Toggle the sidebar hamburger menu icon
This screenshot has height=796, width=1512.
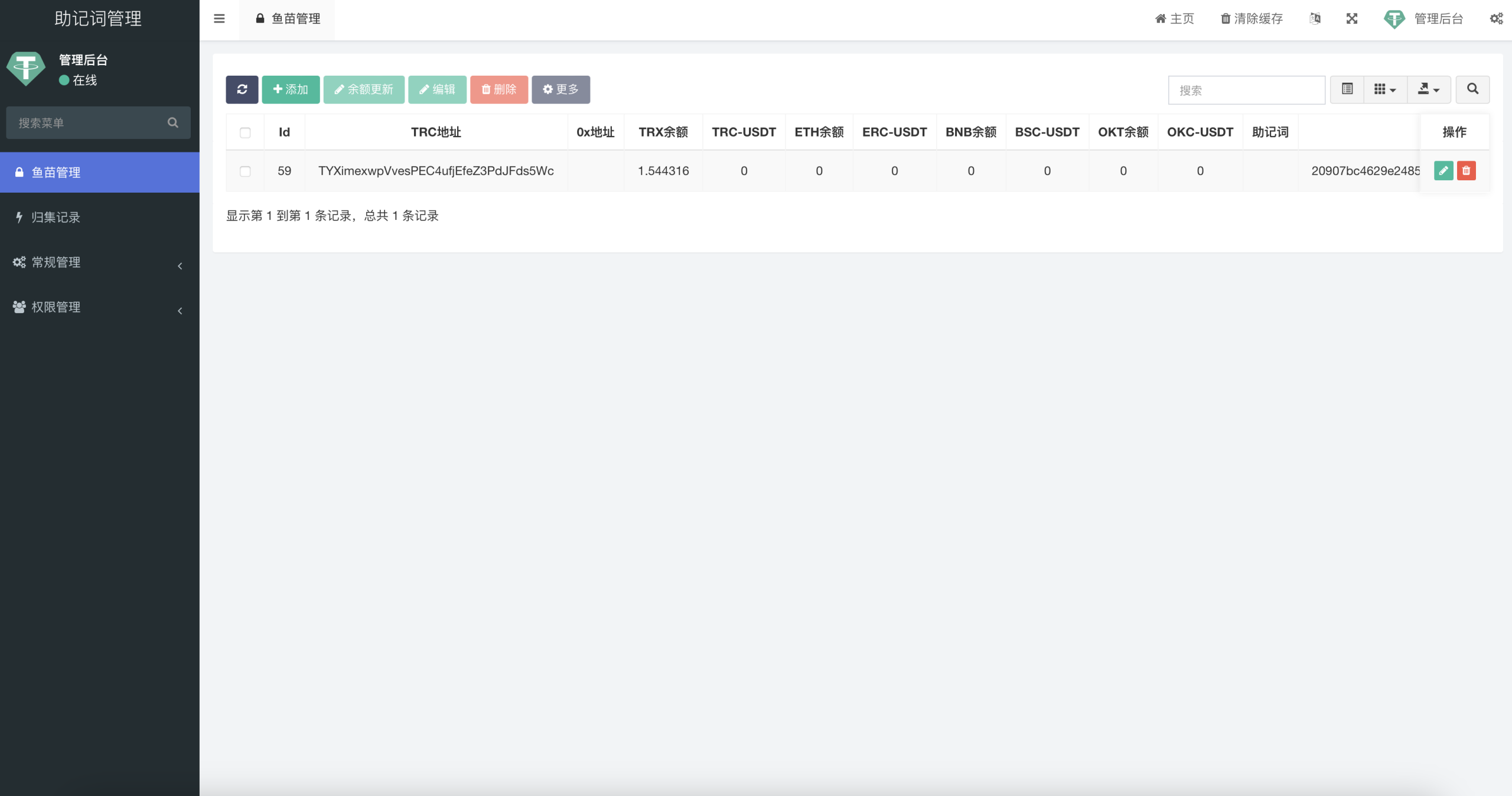pyautogui.click(x=219, y=18)
